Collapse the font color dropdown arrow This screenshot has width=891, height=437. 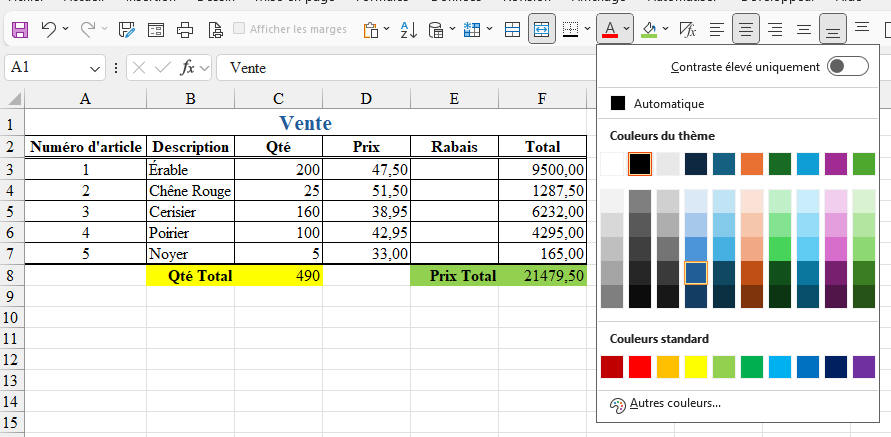[626, 29]
